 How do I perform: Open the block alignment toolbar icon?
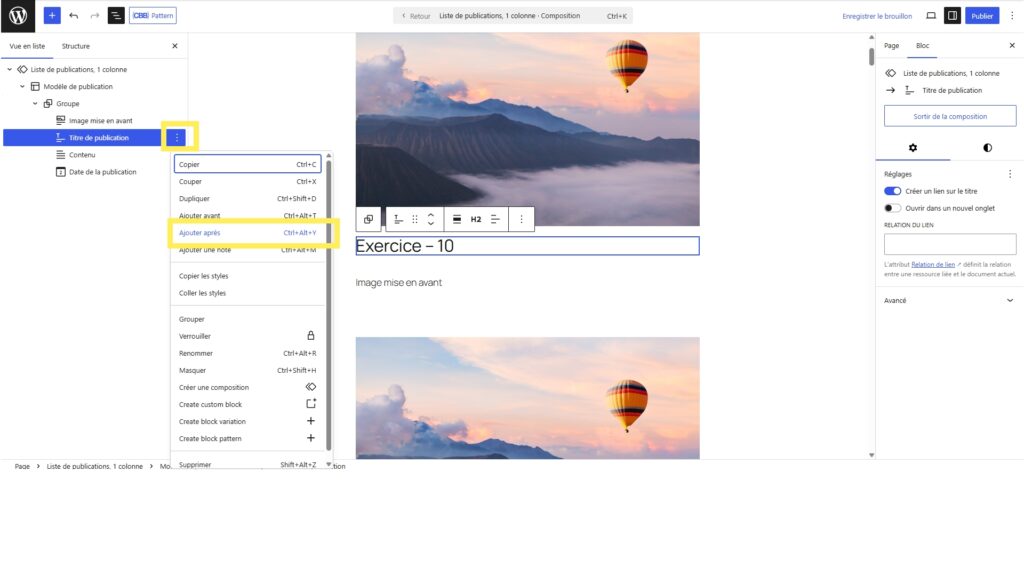click(x=457, y=219)
